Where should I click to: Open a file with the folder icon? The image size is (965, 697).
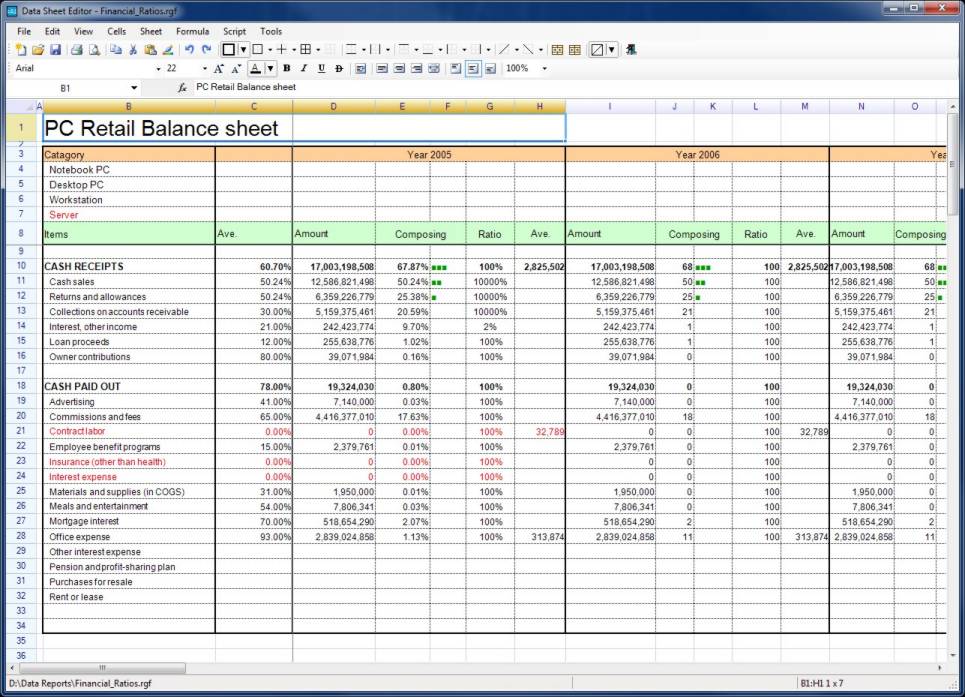38,49
